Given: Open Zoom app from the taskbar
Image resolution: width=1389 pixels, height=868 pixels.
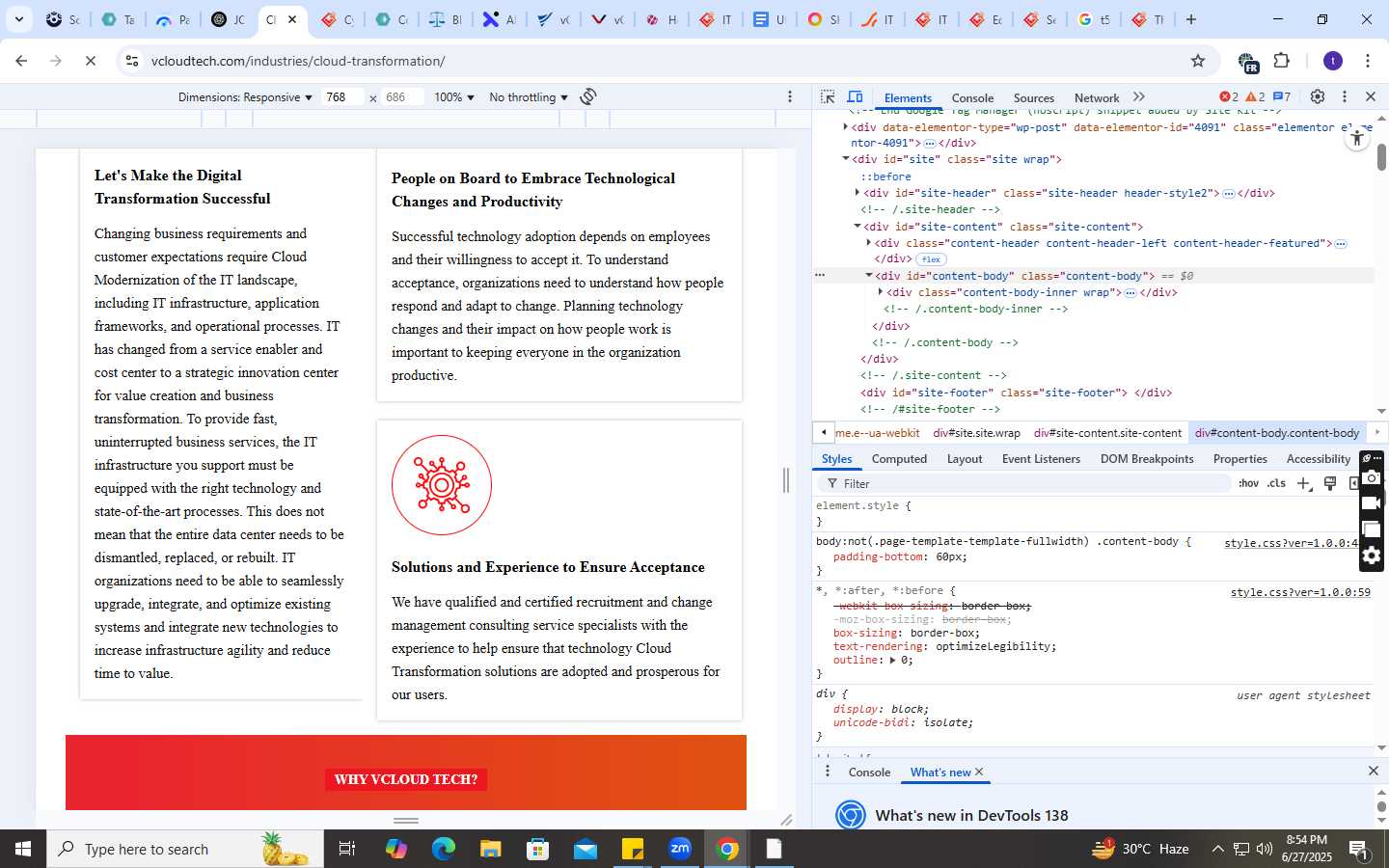Looking at the screenshot, I should [x=680, y=849].
